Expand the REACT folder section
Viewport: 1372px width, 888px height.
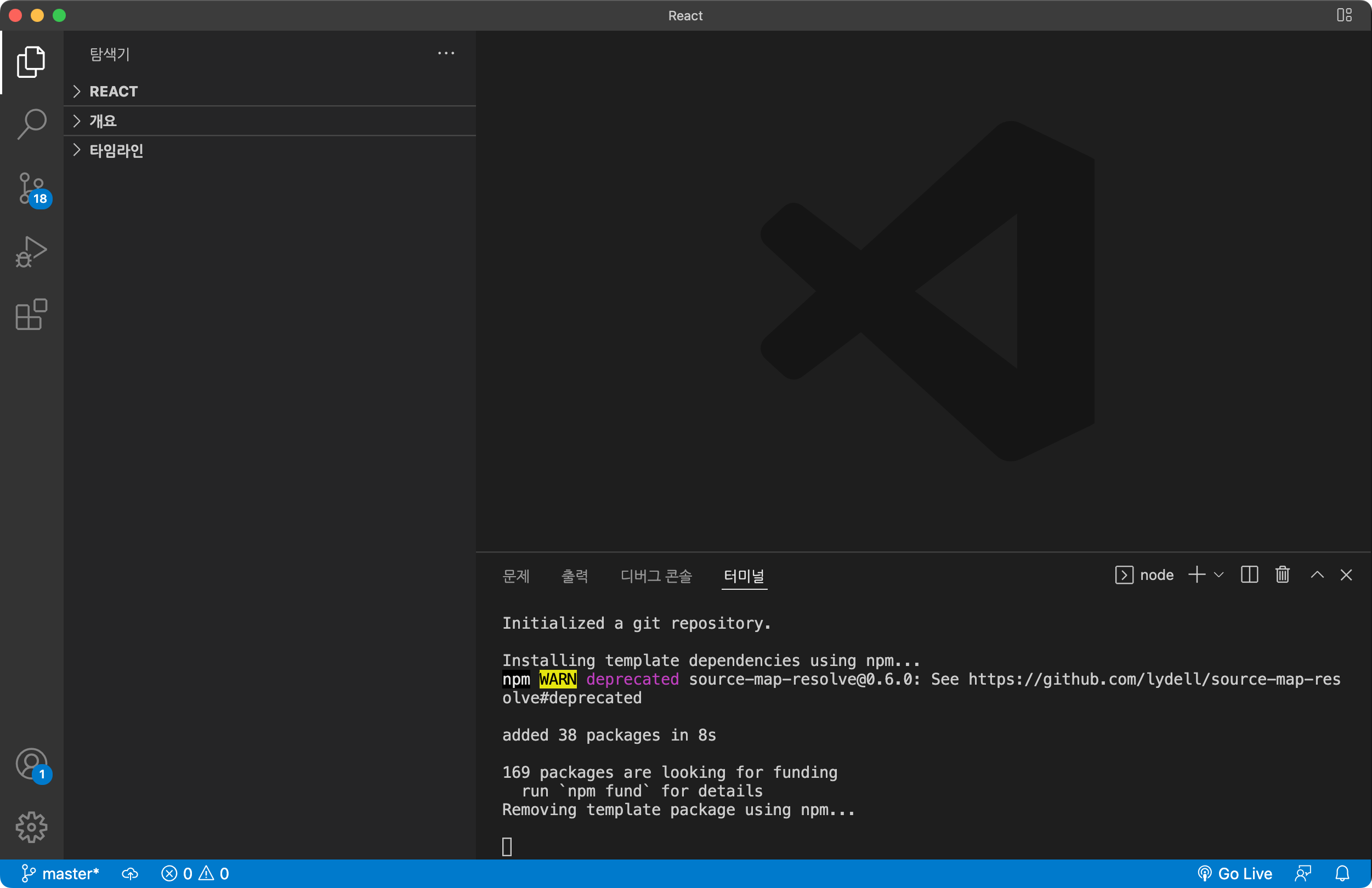click(113, 91)
